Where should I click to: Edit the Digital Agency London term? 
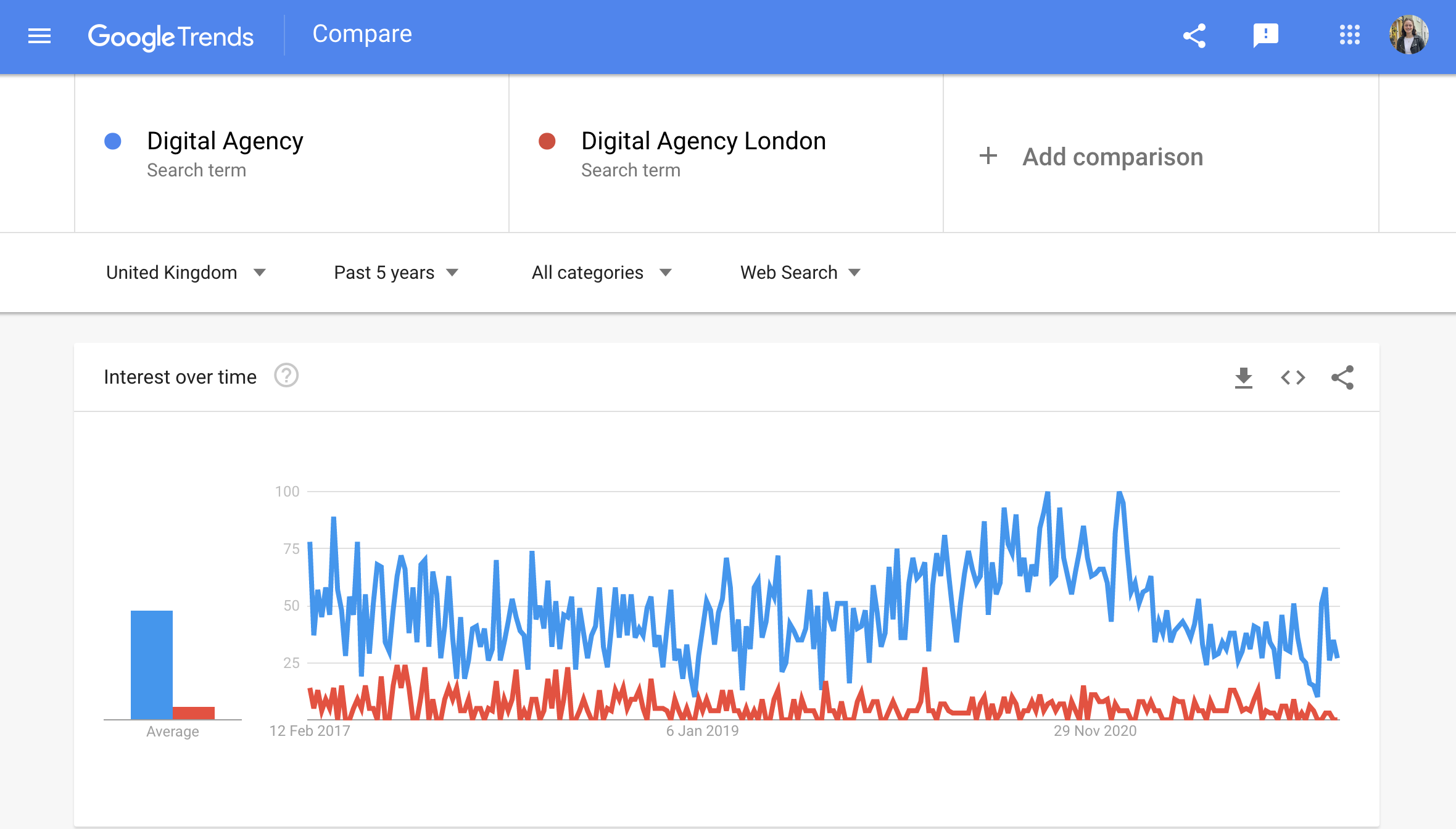(703, 141)
